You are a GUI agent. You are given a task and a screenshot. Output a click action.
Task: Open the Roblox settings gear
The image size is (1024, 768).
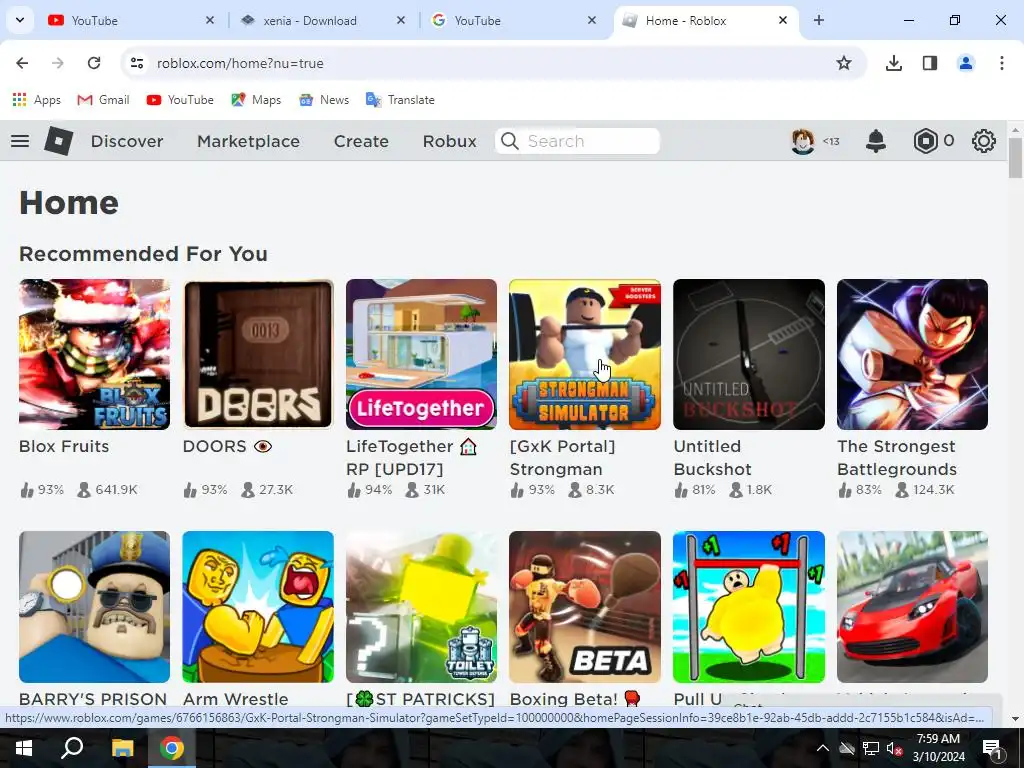tap(984, 141)
